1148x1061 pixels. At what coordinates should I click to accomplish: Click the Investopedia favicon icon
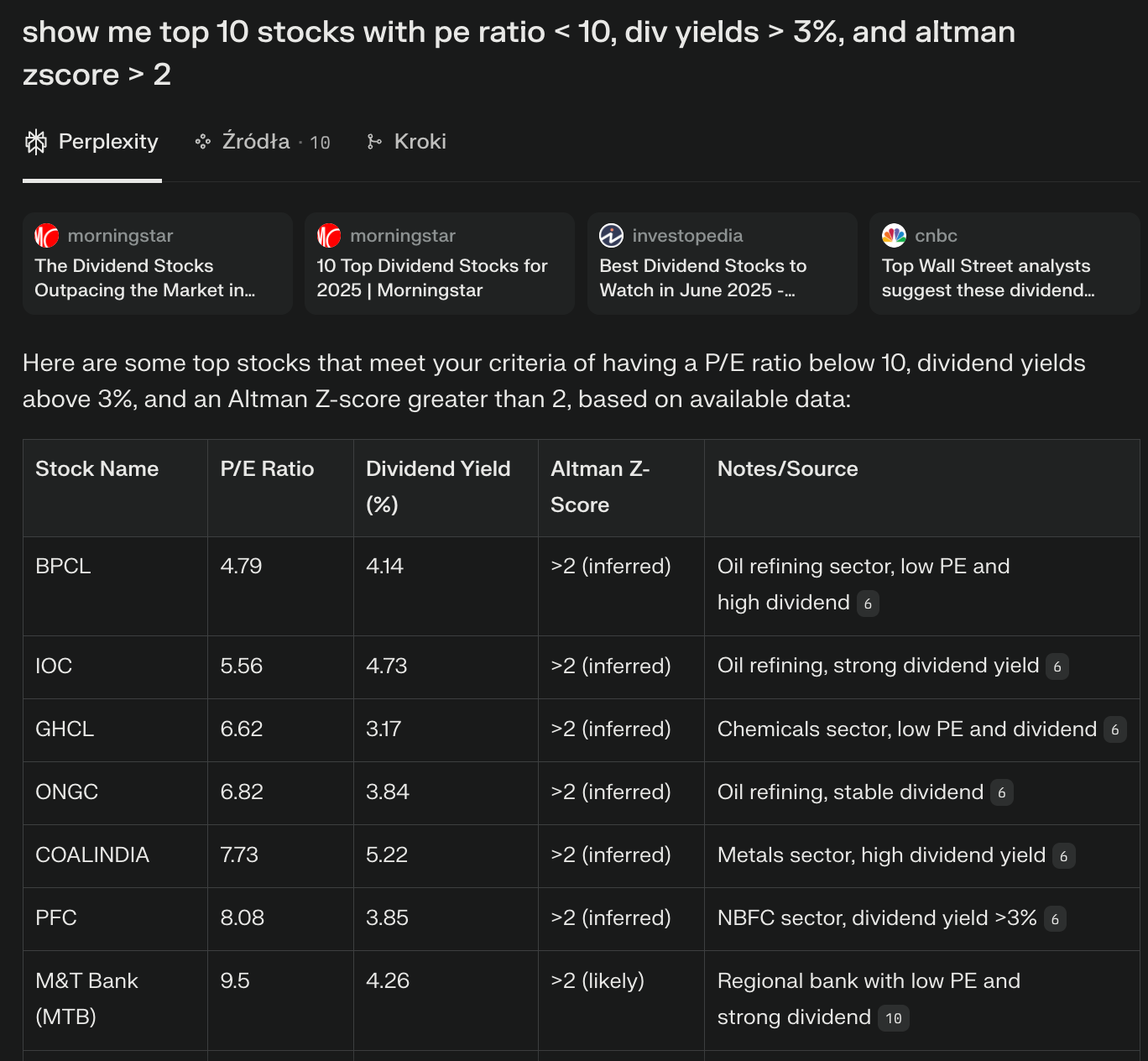tap(611, 236)
